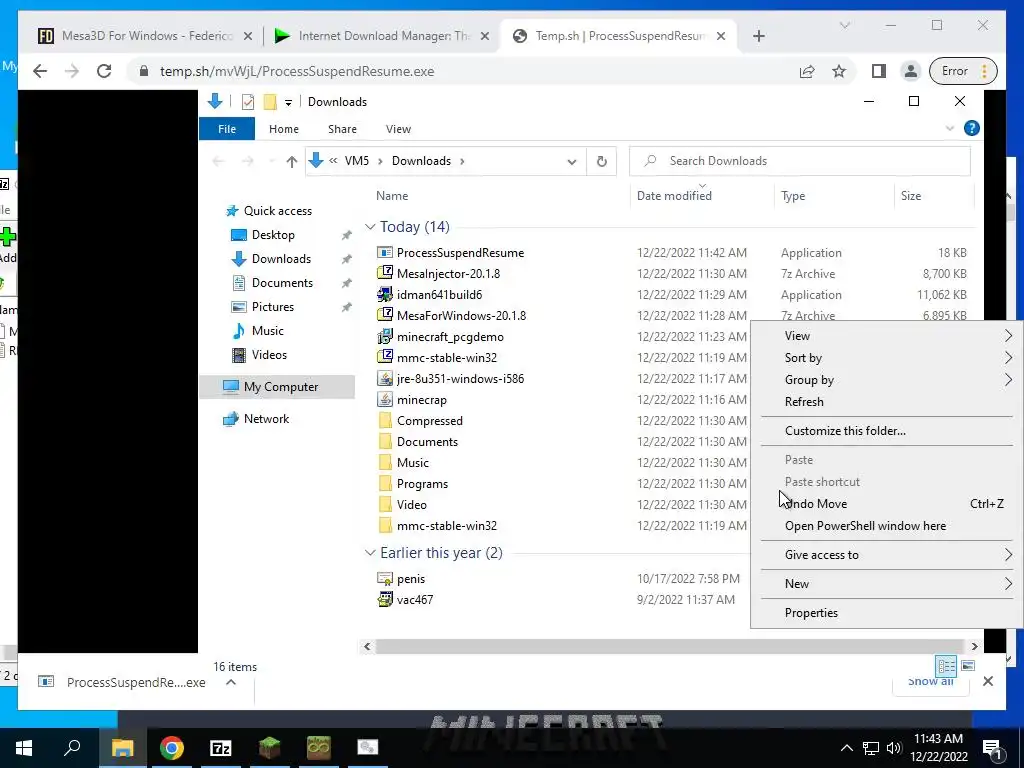Switch to the details view layout icon
The height and width of the screenshot is (768, 1024).
pos(946,665)
